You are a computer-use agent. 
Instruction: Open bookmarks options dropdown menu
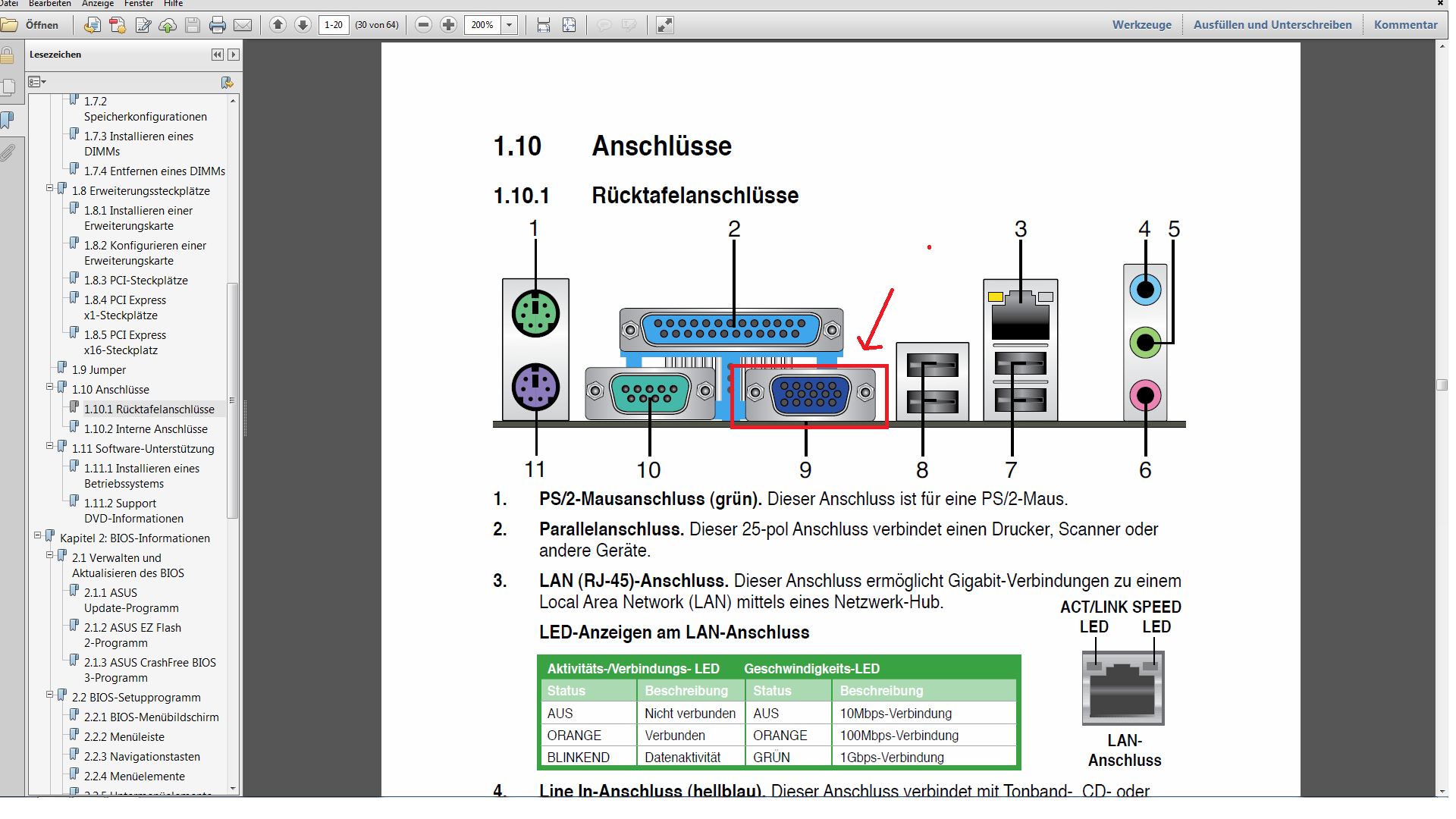point(37,82)
